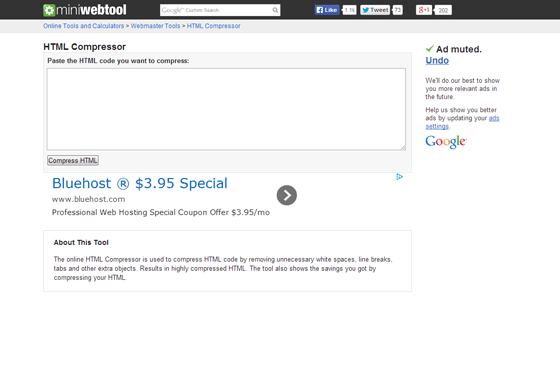The width and height of the screenshot is (560, 389).
Task: Click inside the HTML code textarea
Action: tap(226, 109)
